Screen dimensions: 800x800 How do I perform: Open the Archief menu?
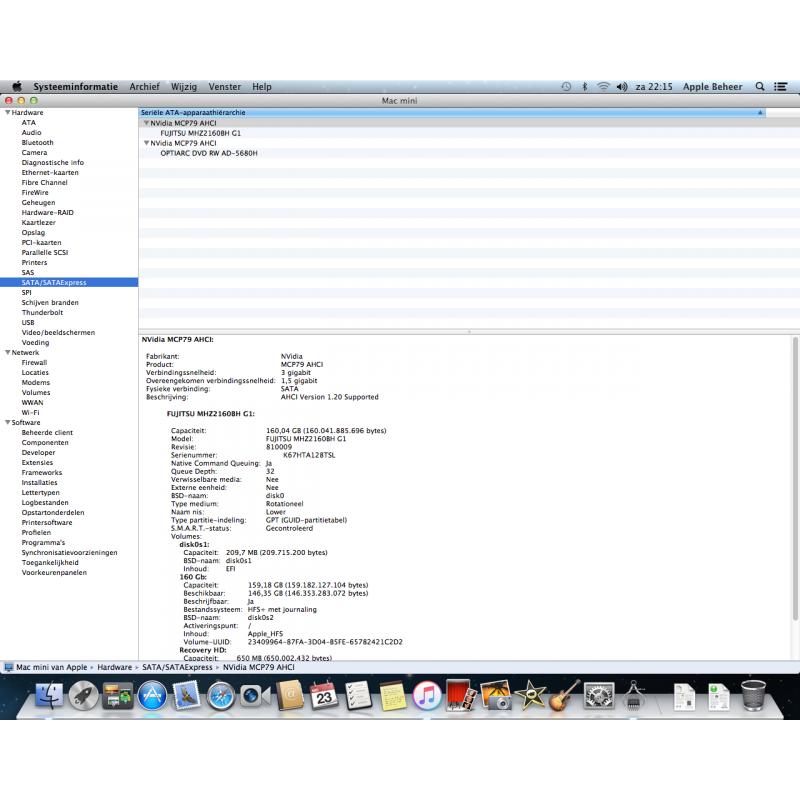click(144, 86)
